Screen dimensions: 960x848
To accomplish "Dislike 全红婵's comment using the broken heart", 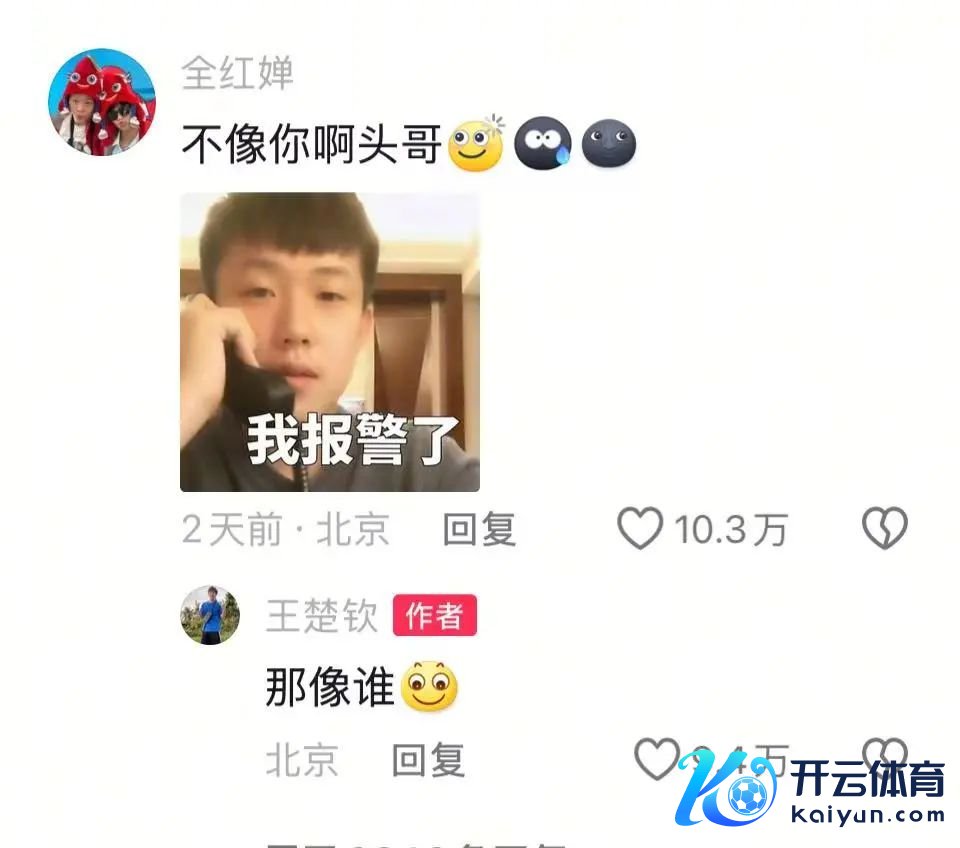I will 885,528.
